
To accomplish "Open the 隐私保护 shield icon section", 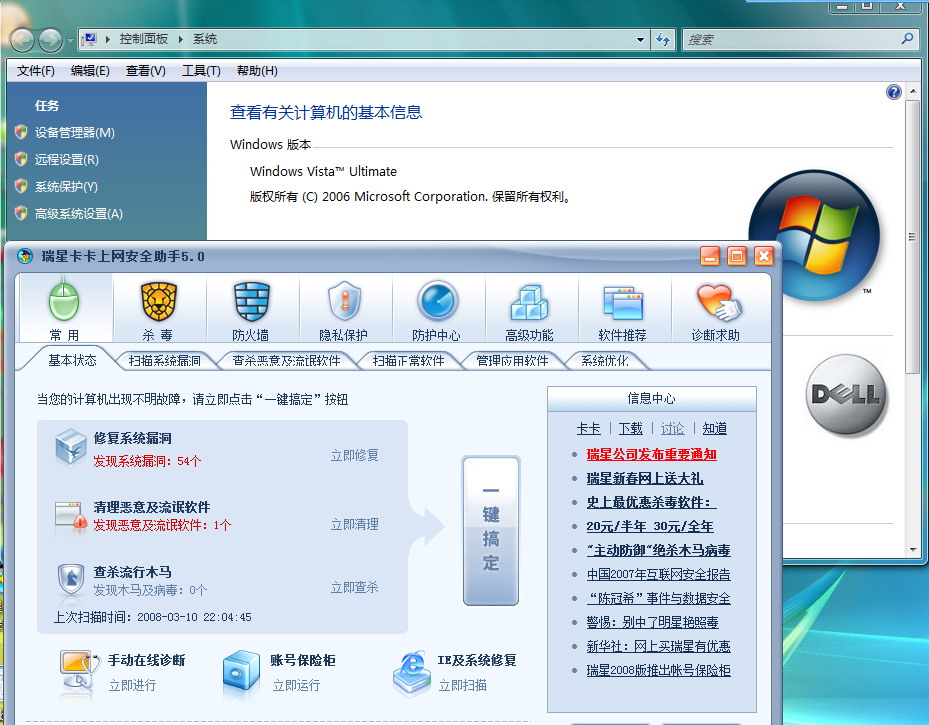I will point(344,308).
